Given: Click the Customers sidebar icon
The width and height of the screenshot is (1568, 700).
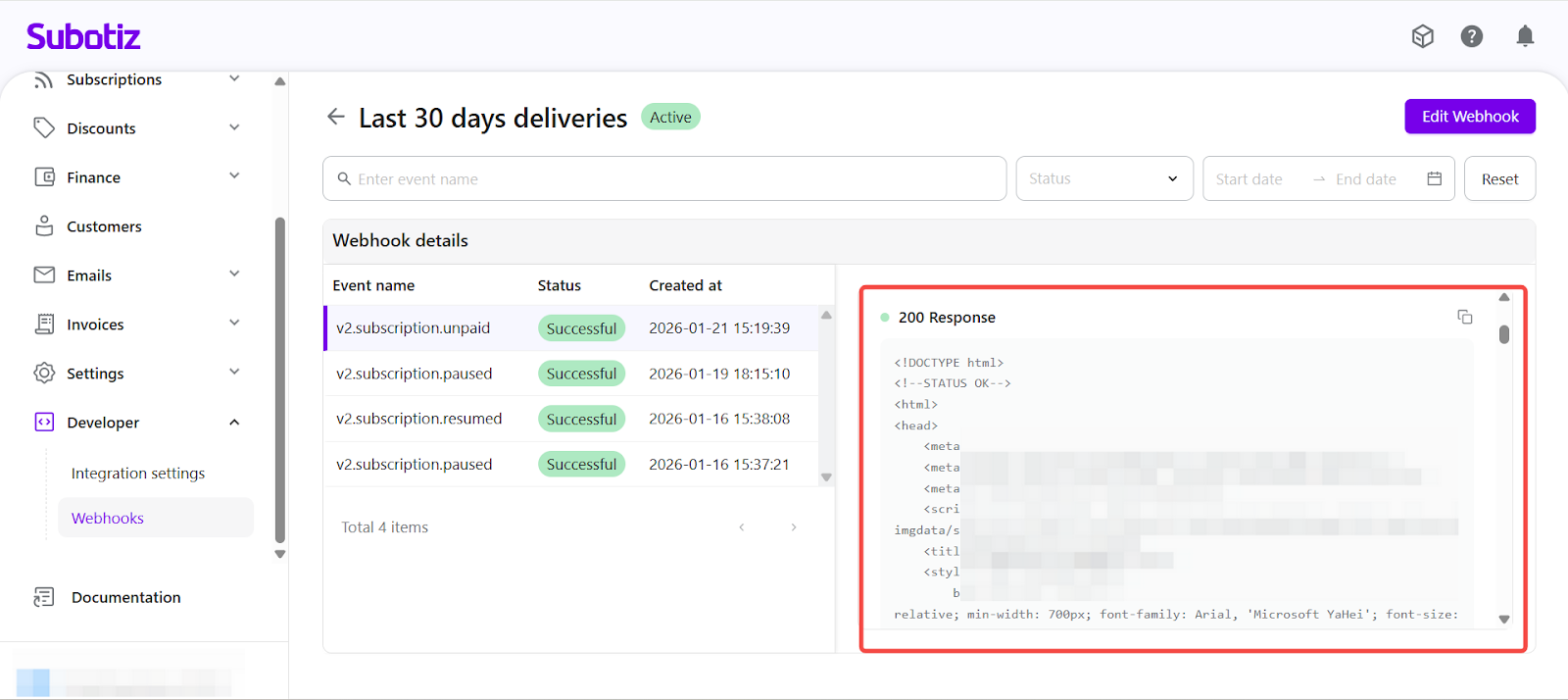Looking at the screenshot, I should click(44, 226).
